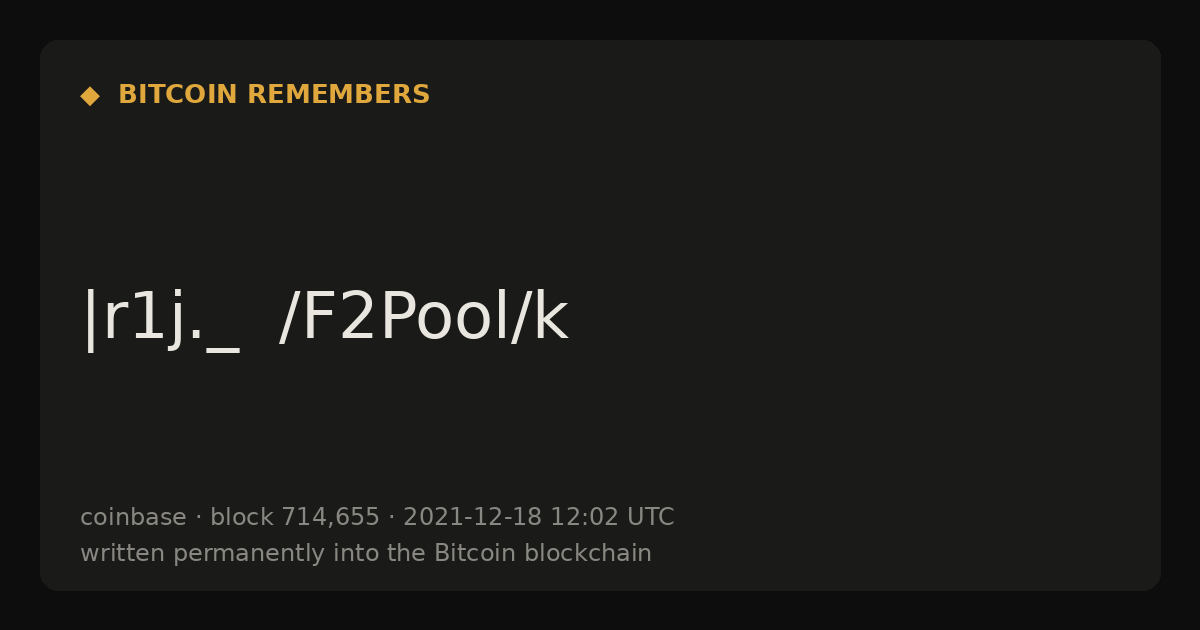Click the leading vertical bar character
The height and width of the screenshot is (630, 1200).
pos(90,319)
